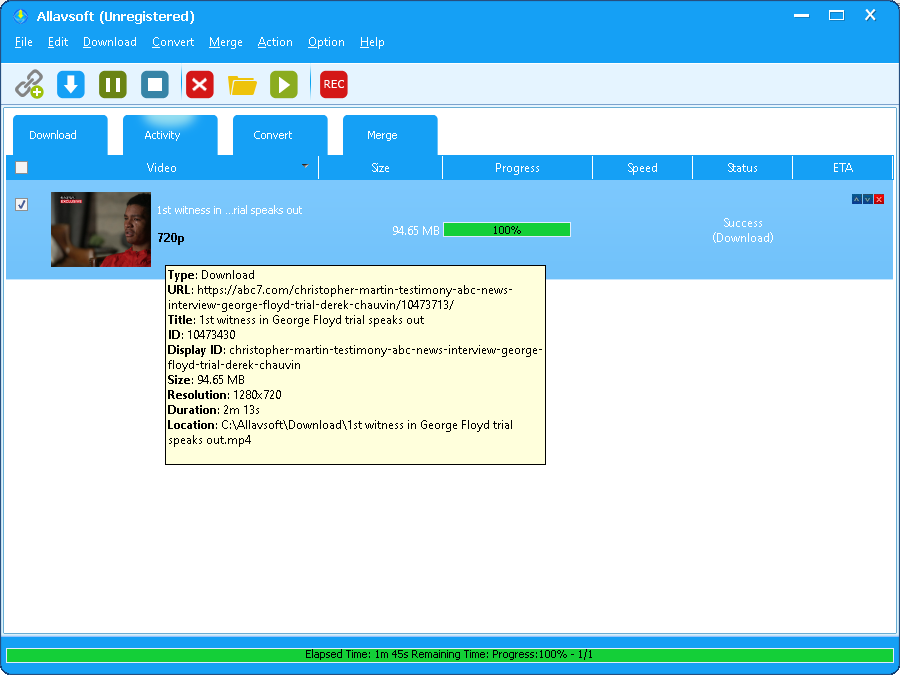The height and width of the screenshot is (675, 900).
Task: Open the Merge menu in menu bar
Action: coord(226,42)
